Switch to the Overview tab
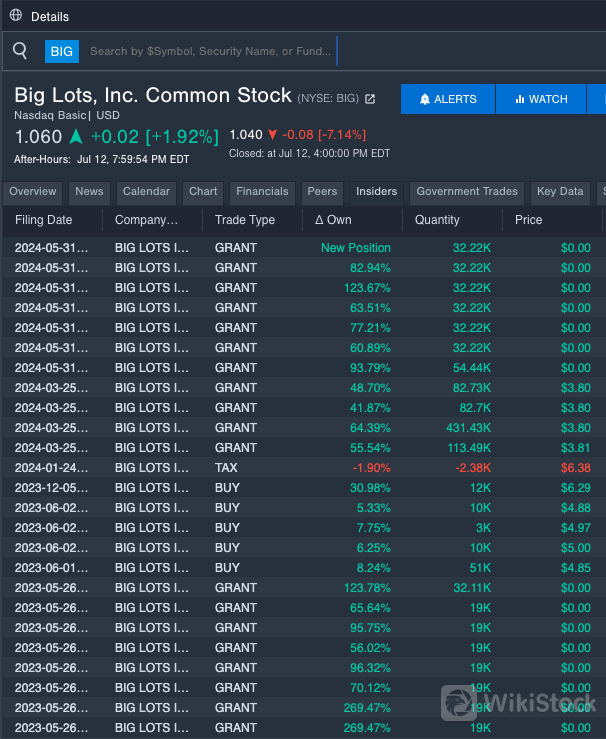This screenshot has height=739, width=606. point(33,192)
